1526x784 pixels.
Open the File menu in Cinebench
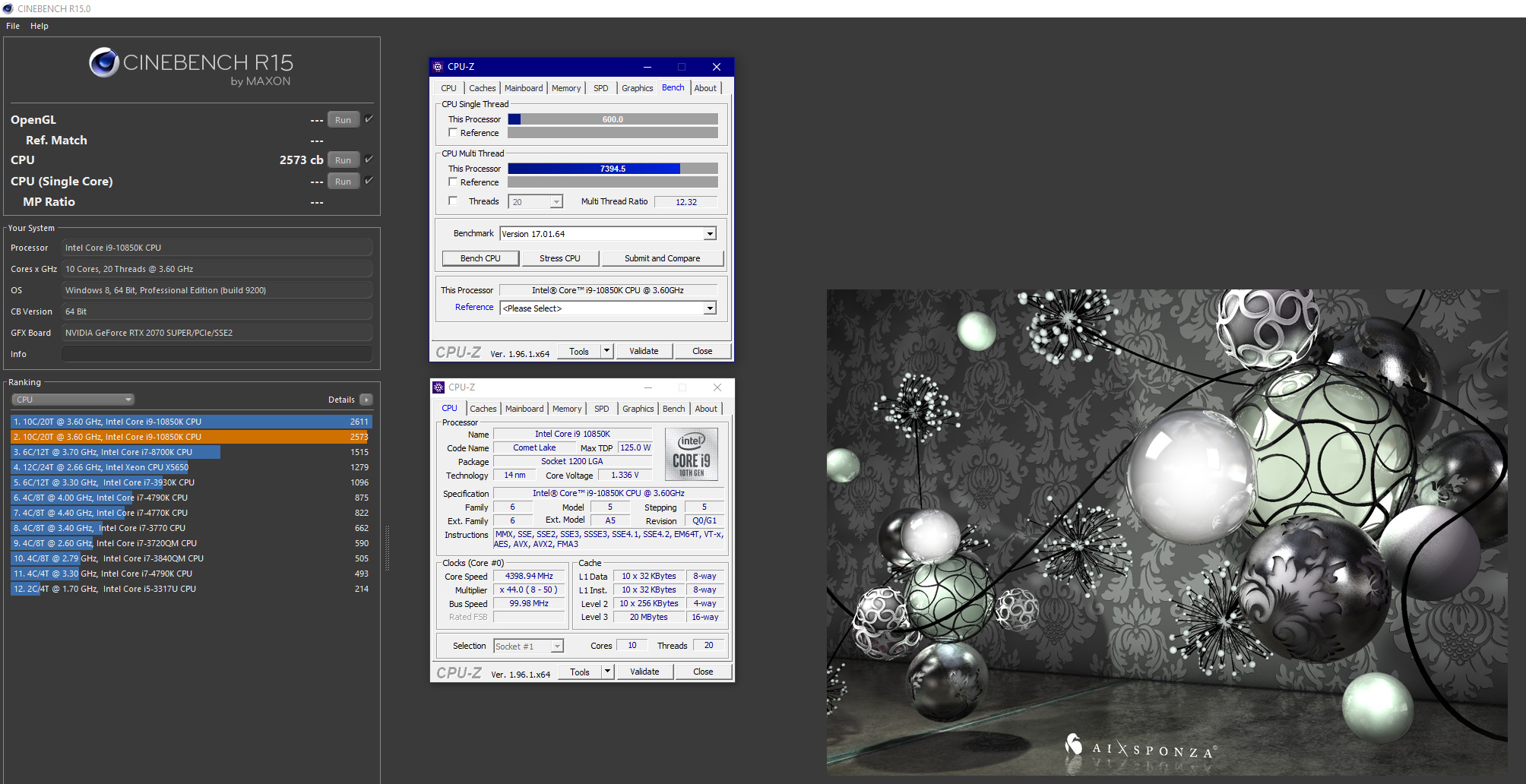(13, 26)
